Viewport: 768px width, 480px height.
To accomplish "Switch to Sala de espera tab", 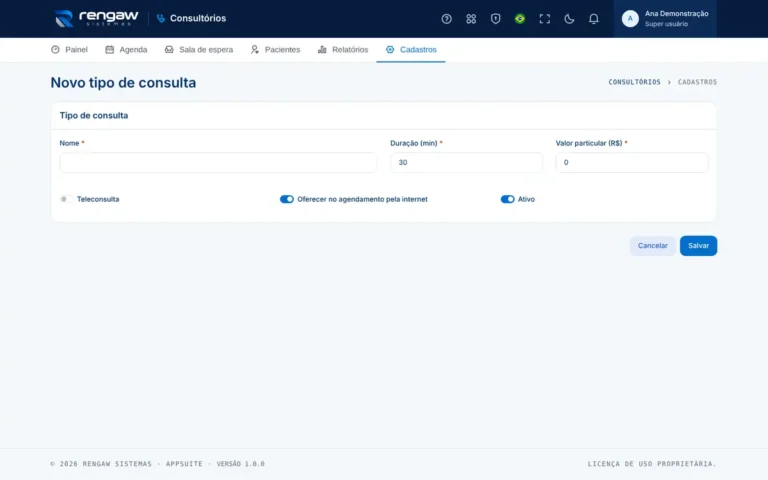I will point(199,49).
